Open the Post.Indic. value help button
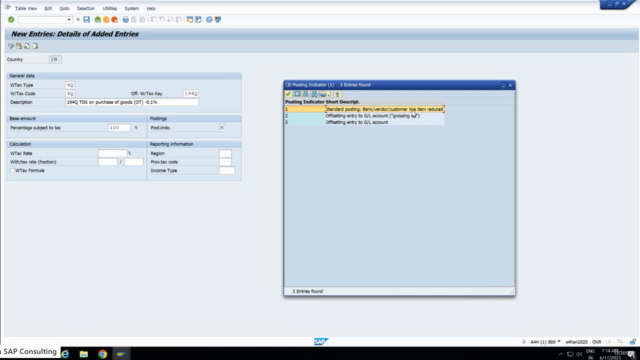 (222, 128)
